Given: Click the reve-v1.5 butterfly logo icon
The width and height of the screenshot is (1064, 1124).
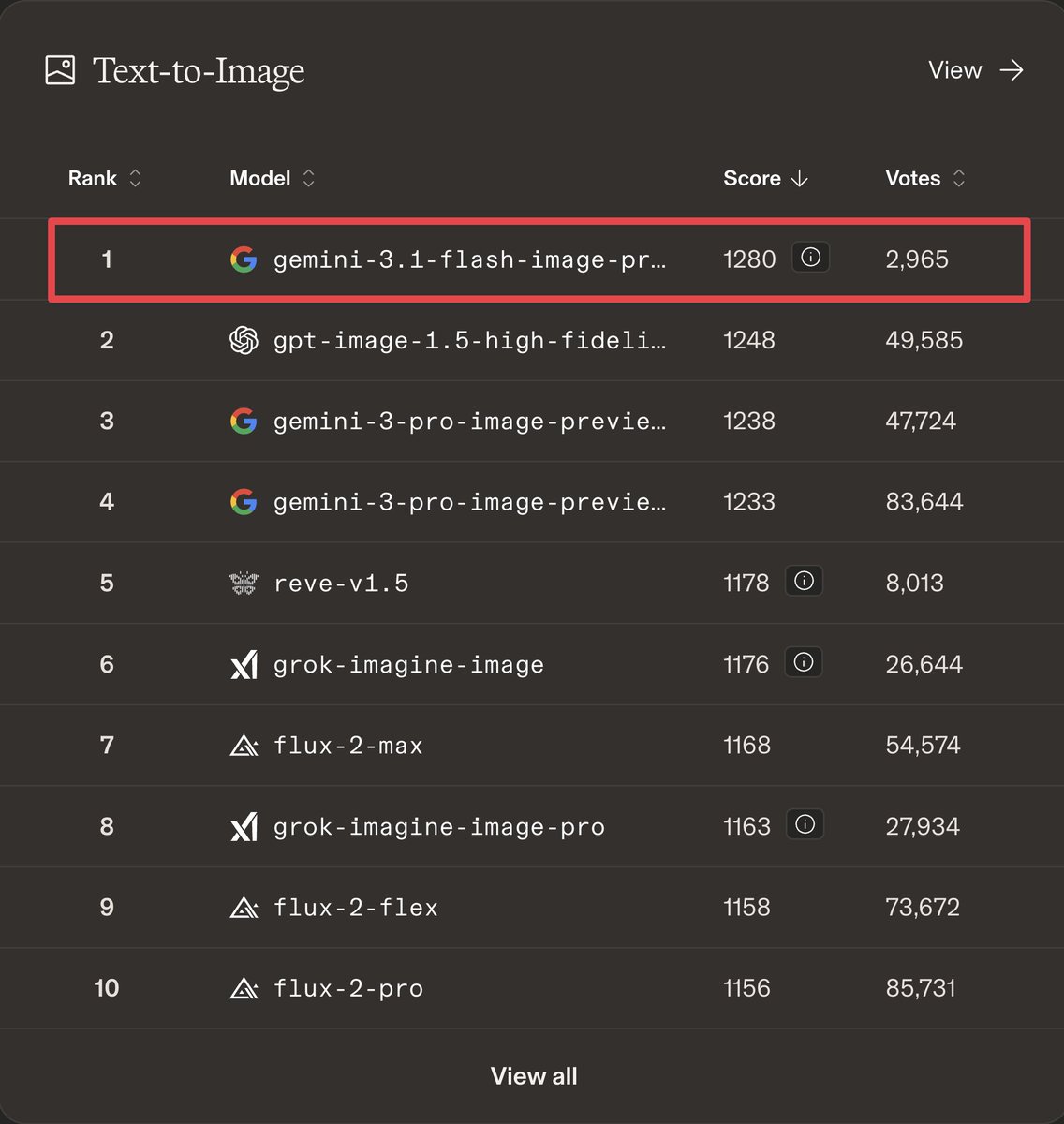Looking at the screenshot, I should pos(244,584).
